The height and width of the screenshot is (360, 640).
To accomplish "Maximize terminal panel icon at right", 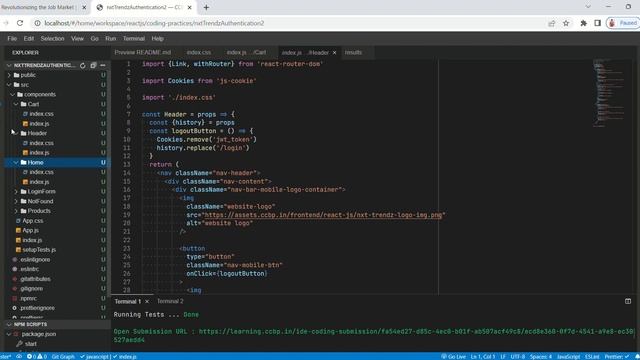I will click(x=628, y=301).
